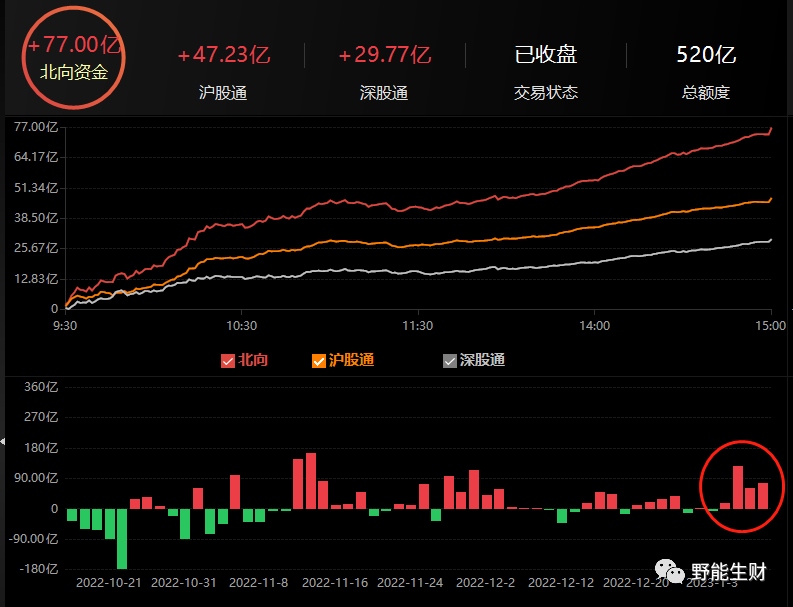Click the 总额度 label
793x607 pixels.
706,93
